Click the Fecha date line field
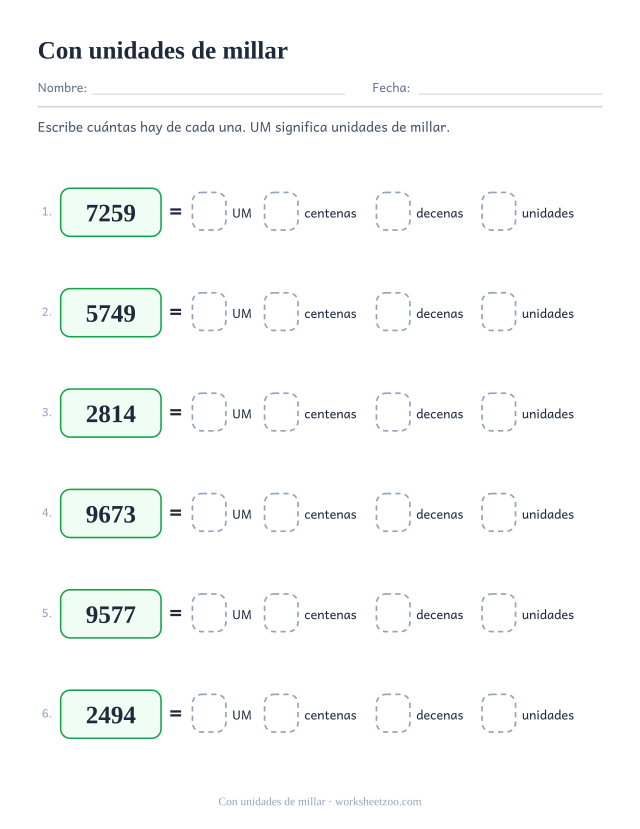This screenshot has height=829, width=640. 510,88
